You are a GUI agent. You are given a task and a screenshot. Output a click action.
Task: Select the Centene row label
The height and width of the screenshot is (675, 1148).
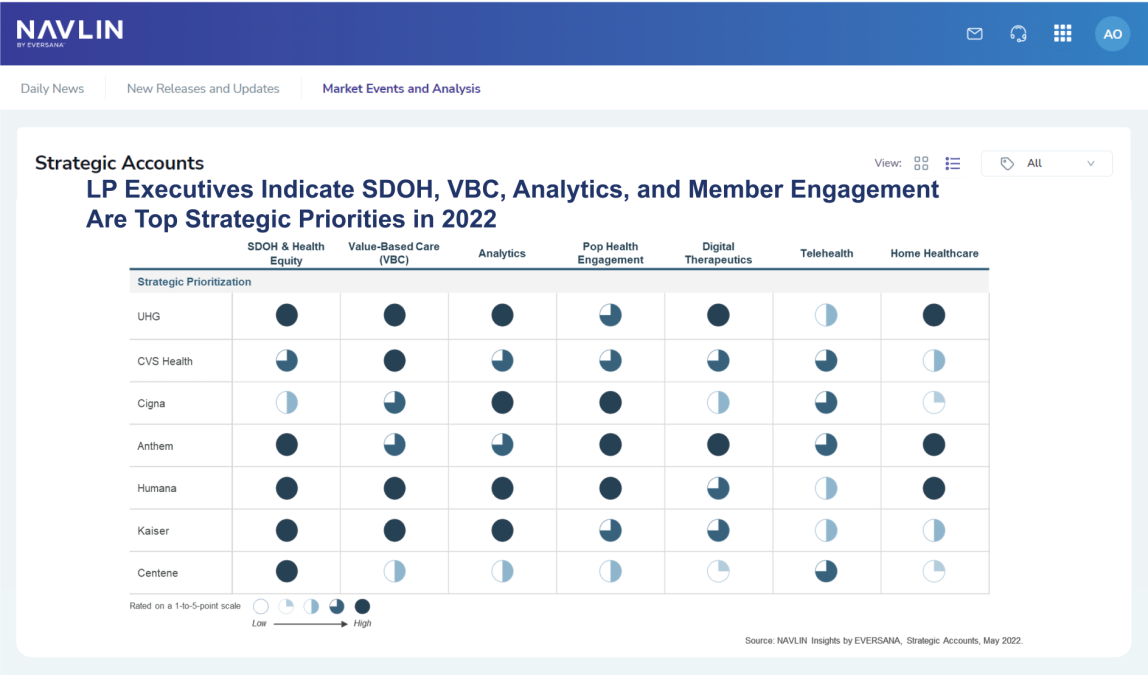click(157, 573)
